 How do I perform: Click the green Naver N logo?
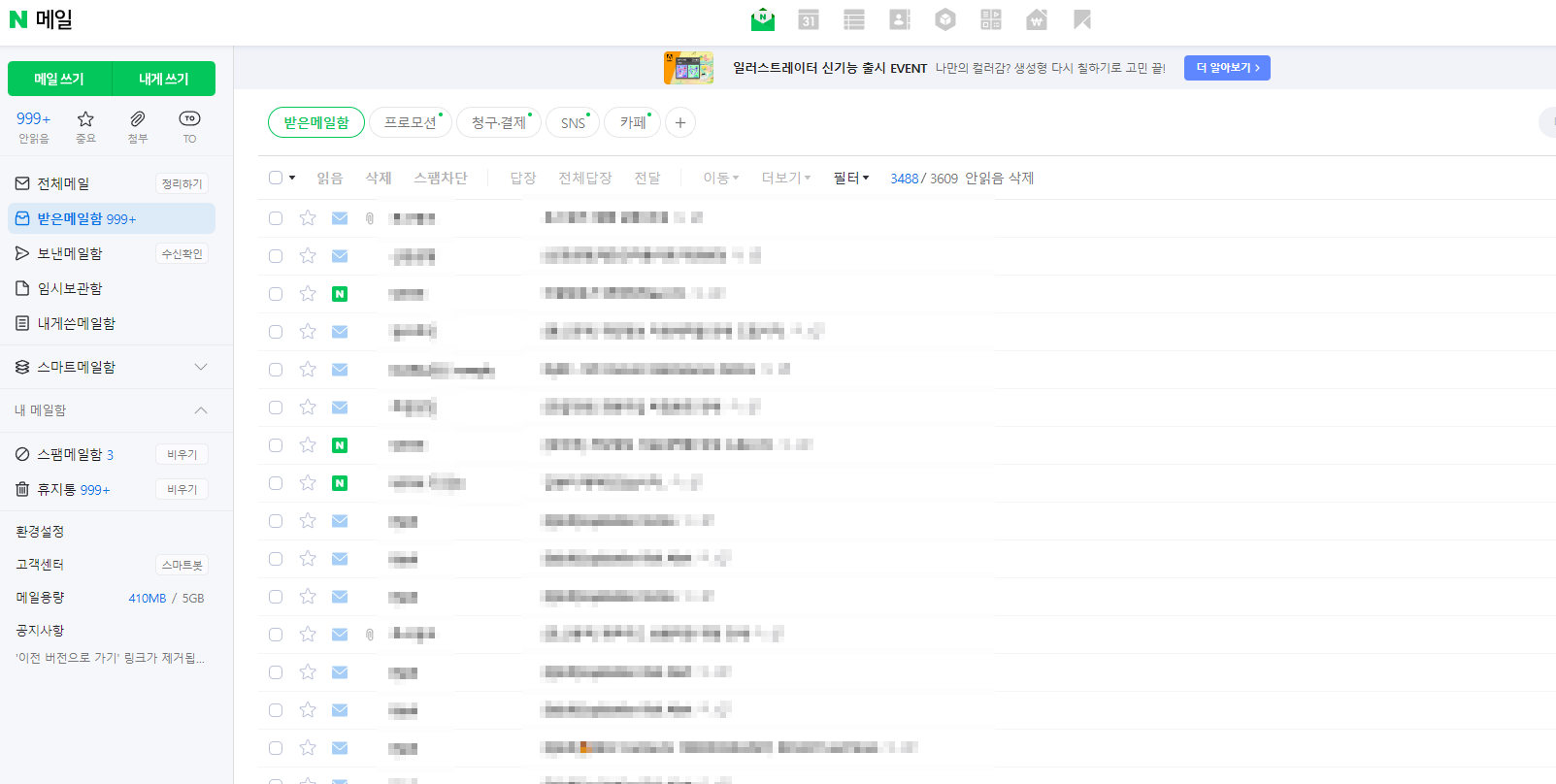tap(17, 19)
